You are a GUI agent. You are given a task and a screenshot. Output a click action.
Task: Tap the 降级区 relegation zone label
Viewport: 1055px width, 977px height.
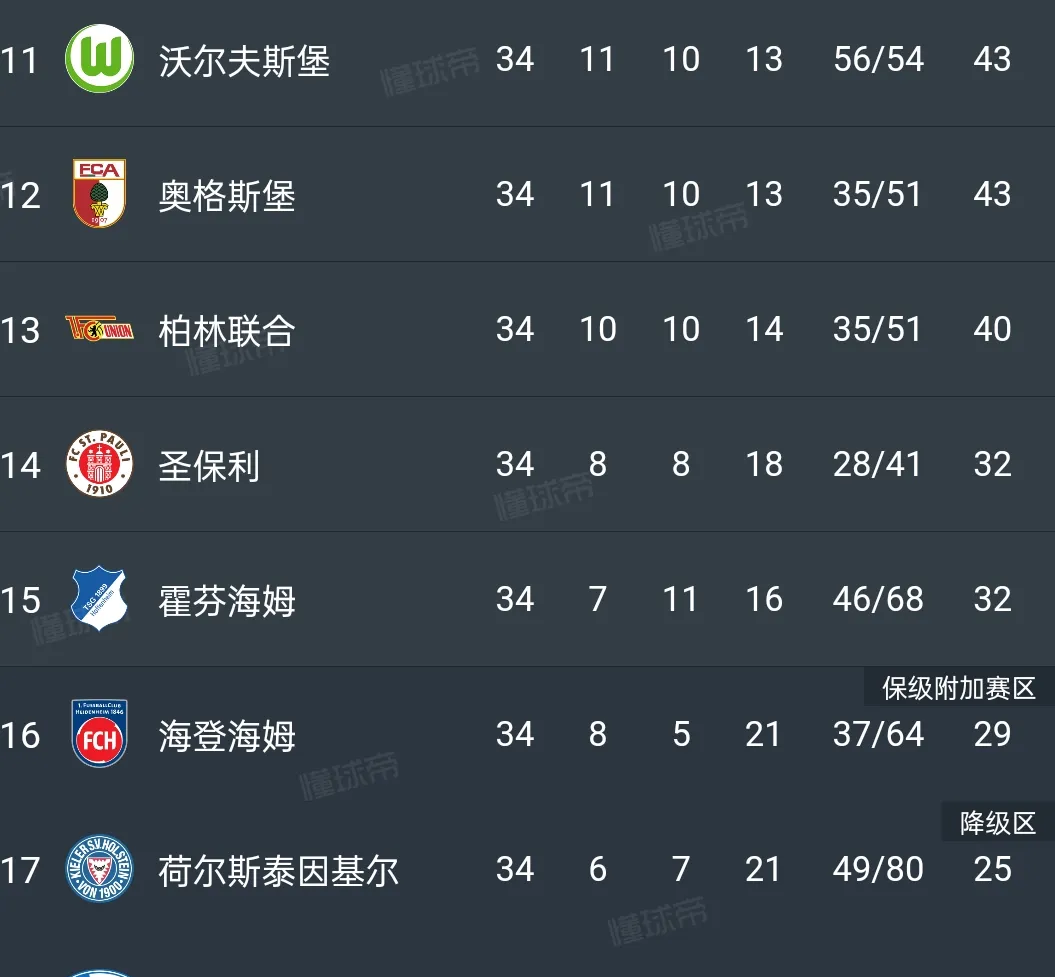(x=997, y=823)
